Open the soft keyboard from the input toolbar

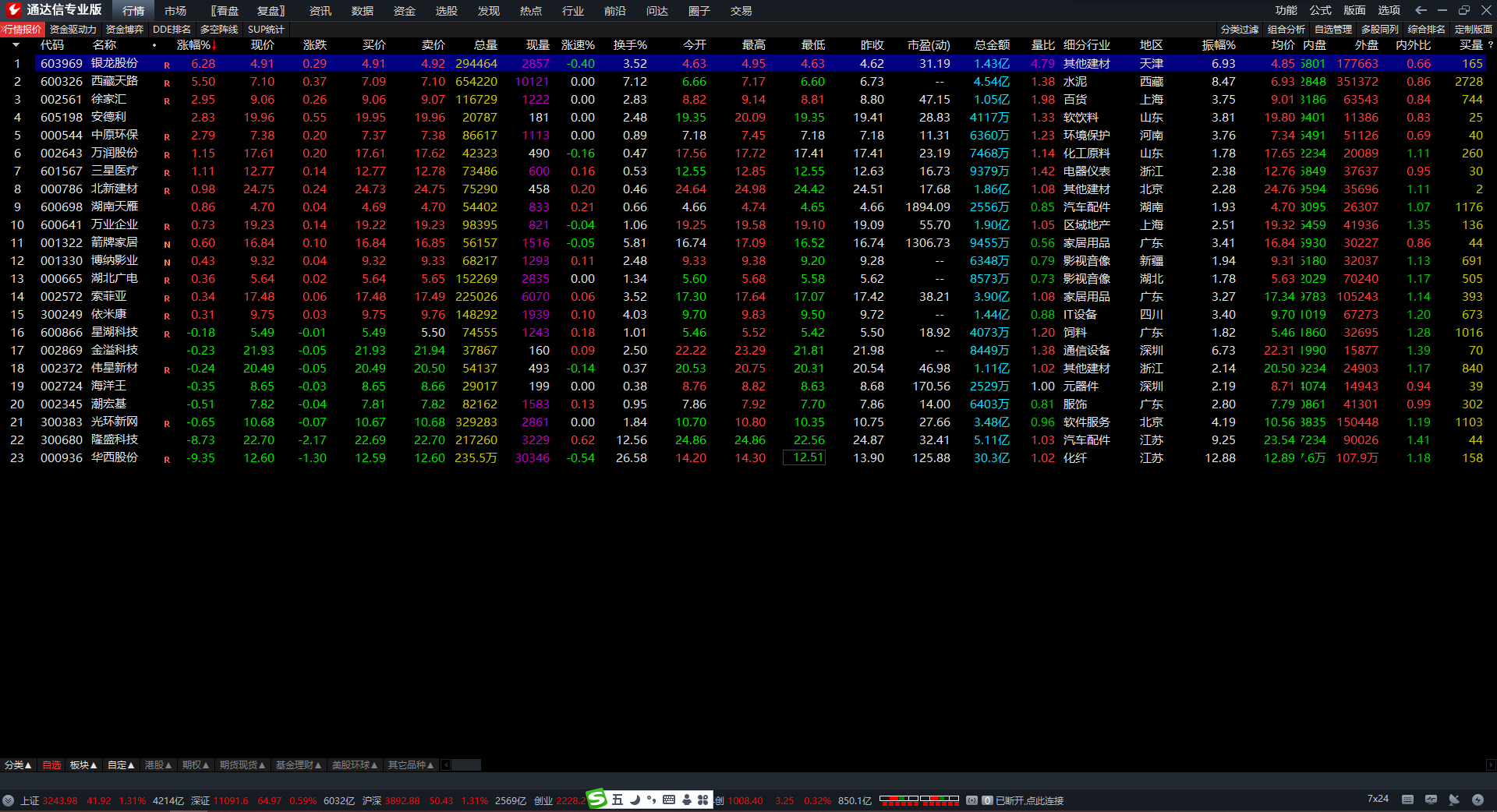pos(669,800)
